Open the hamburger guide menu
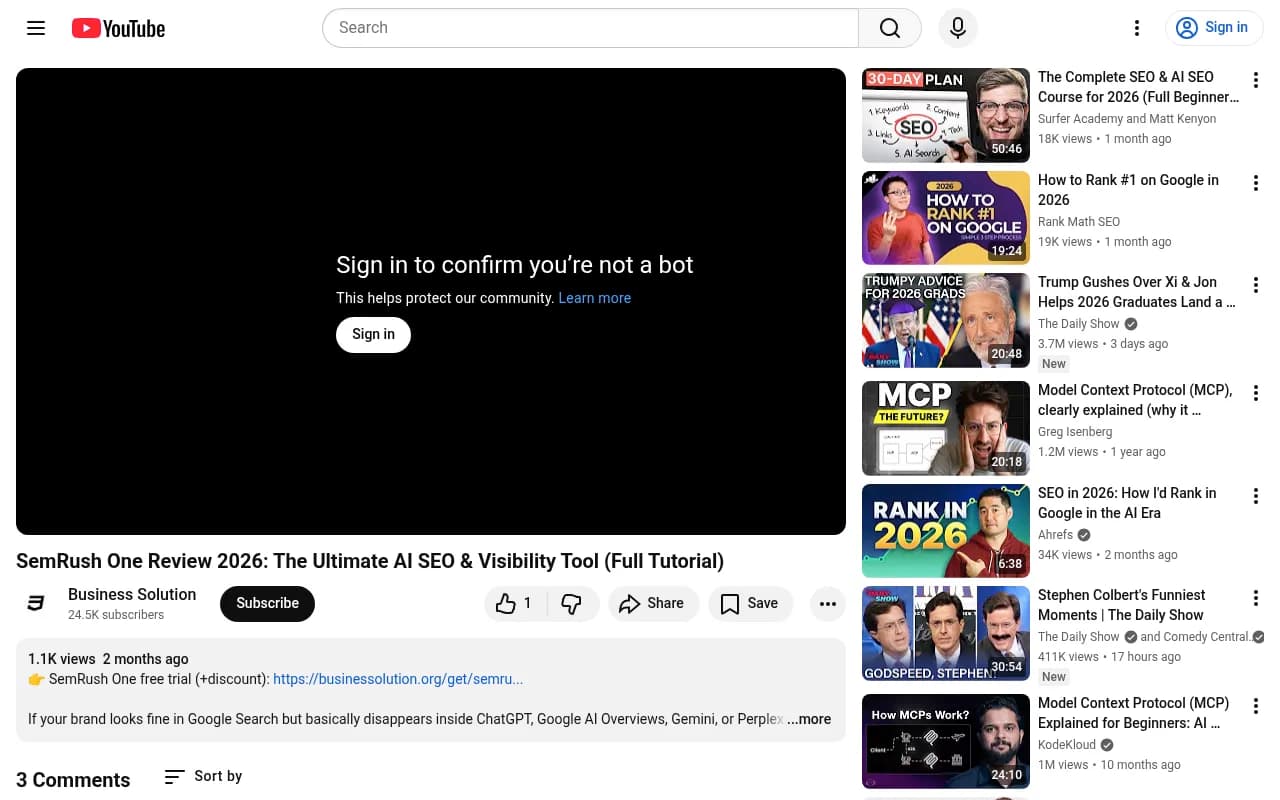1280x800 pixels. tap(36, 28)
